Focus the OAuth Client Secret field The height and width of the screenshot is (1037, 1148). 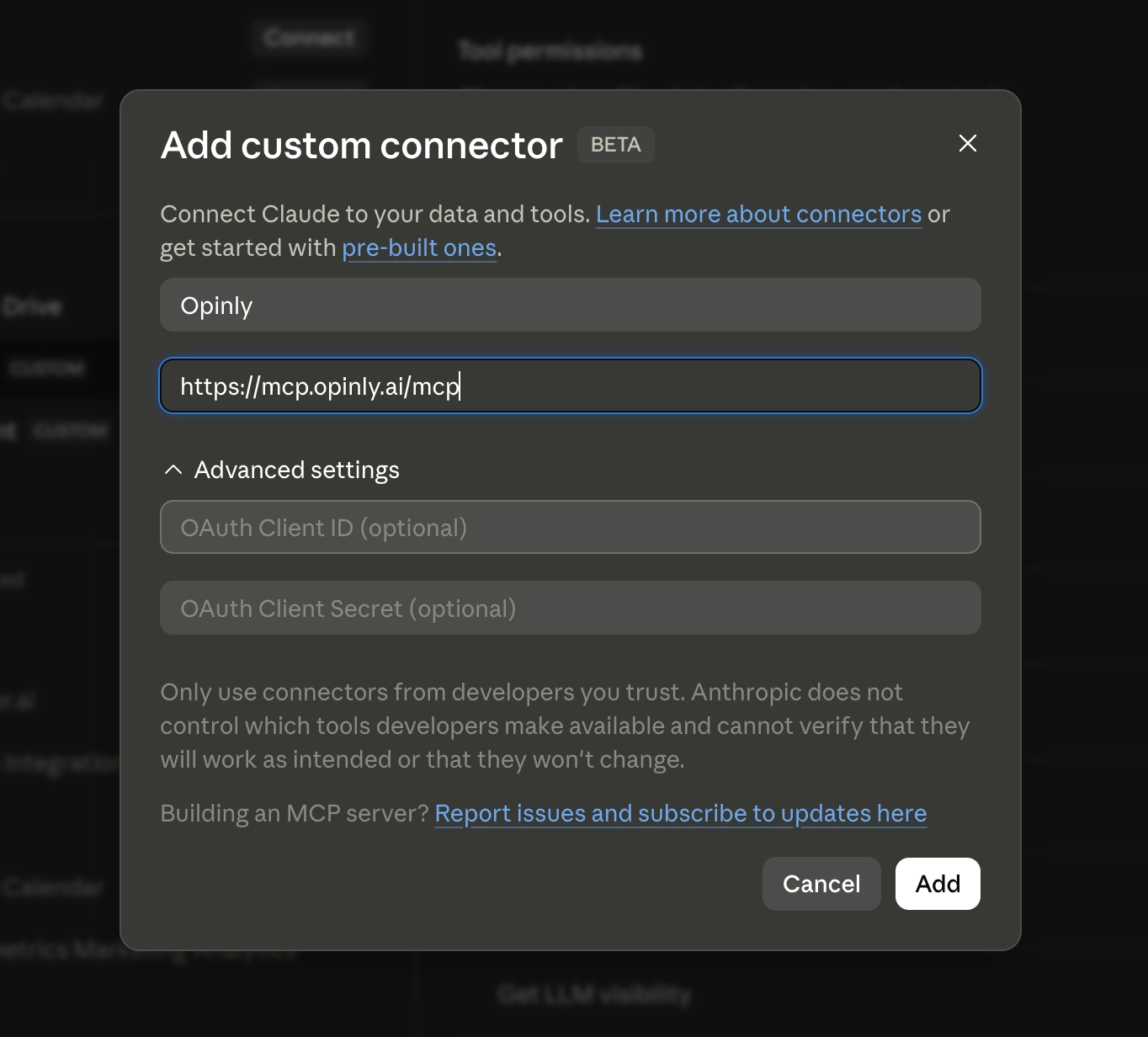(571, 608)
